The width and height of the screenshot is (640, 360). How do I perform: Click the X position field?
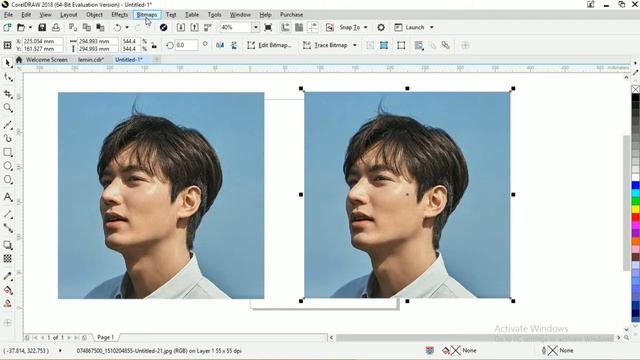(43, 41)
